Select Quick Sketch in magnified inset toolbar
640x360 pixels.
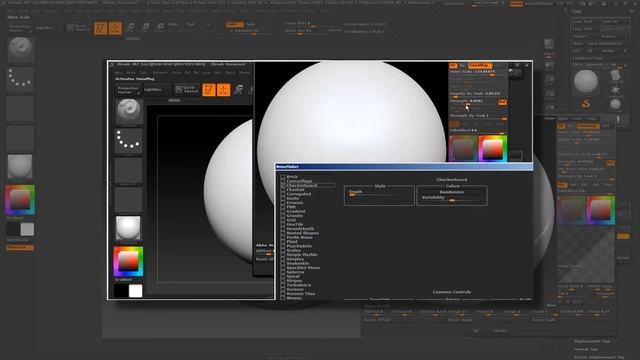pyautogui.click(x=187, y=89)
